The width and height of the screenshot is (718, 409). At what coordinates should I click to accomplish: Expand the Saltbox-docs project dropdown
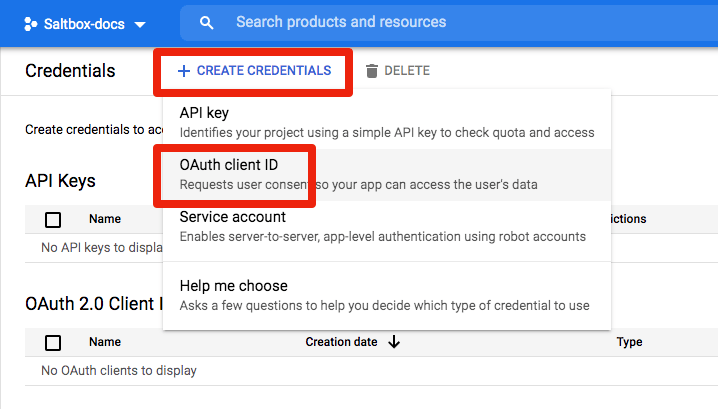[139, 24]
